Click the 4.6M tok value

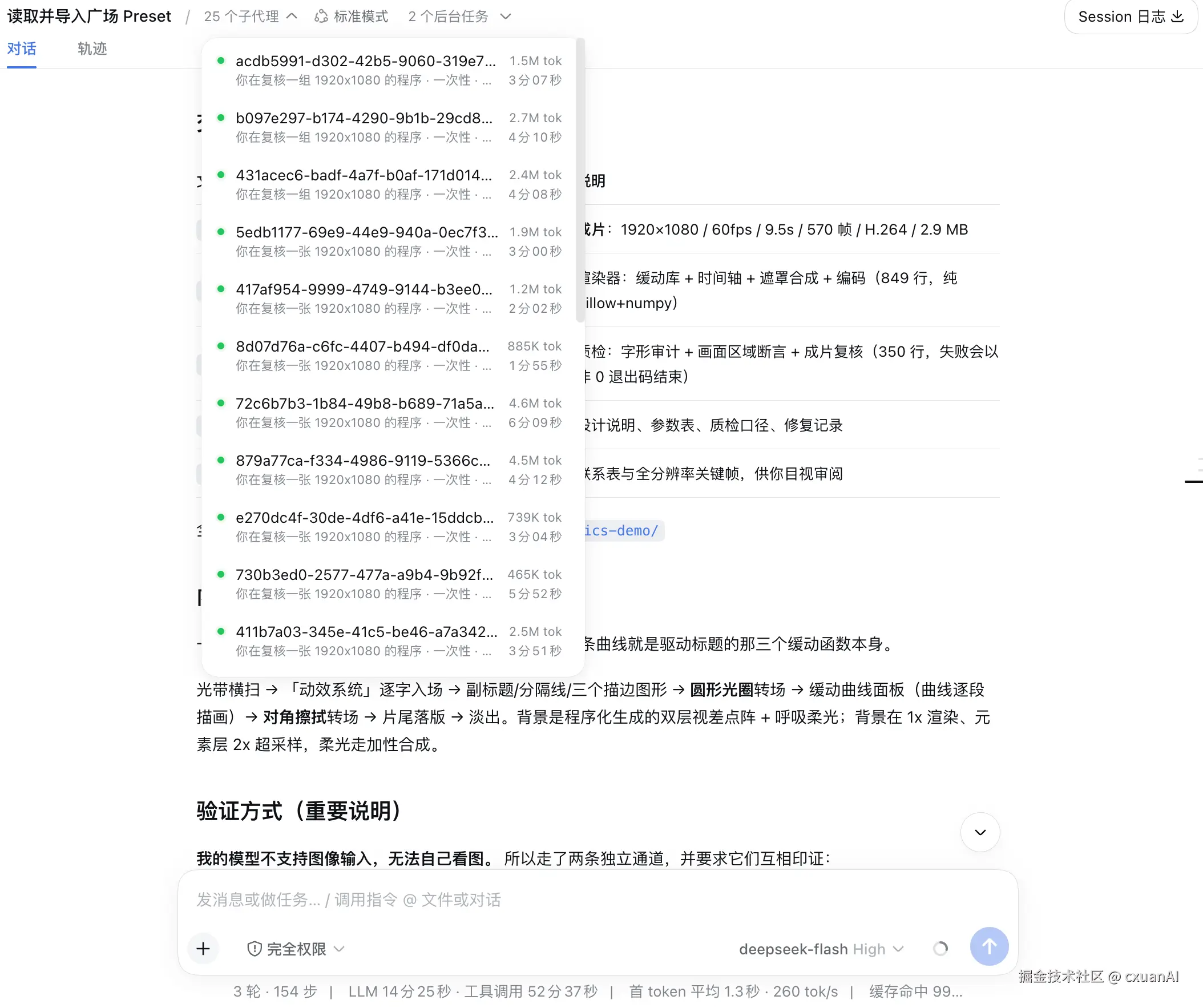click(x=535, y=404)
